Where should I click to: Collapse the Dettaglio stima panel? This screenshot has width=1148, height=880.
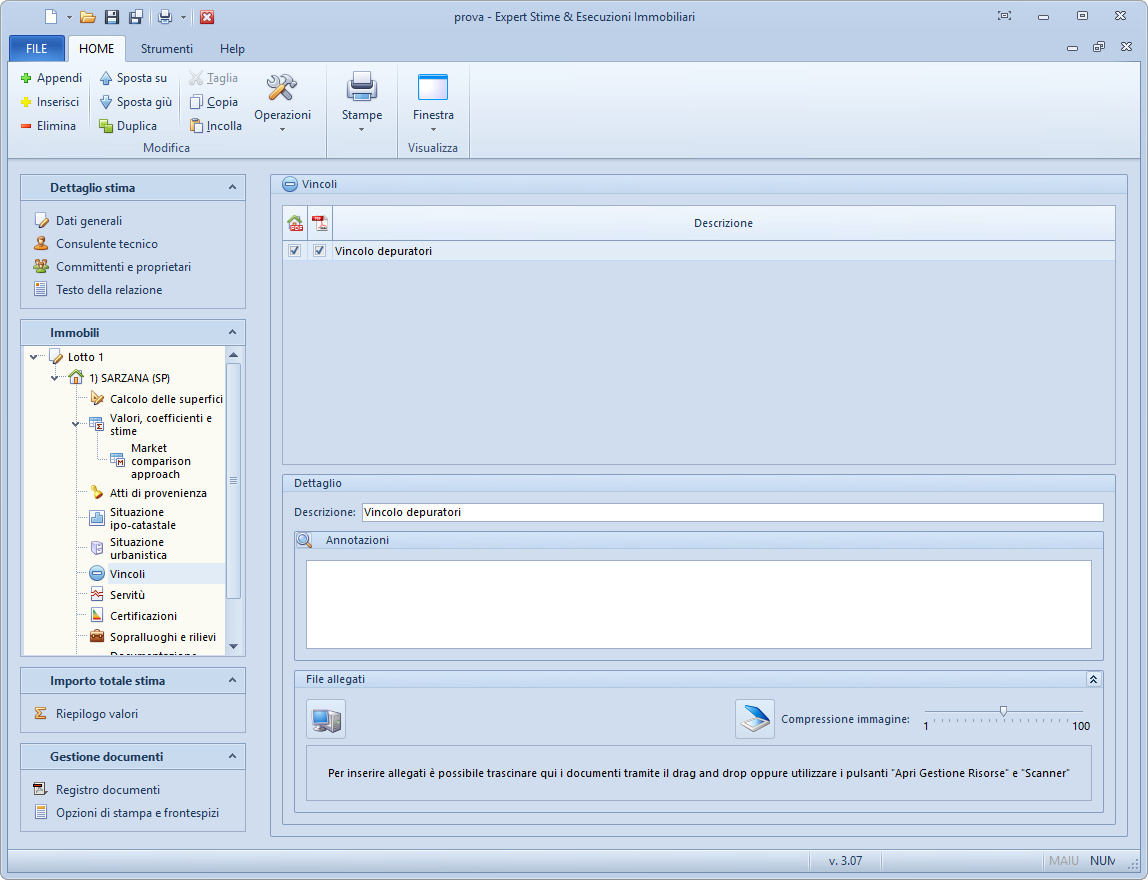coord(232,187)
